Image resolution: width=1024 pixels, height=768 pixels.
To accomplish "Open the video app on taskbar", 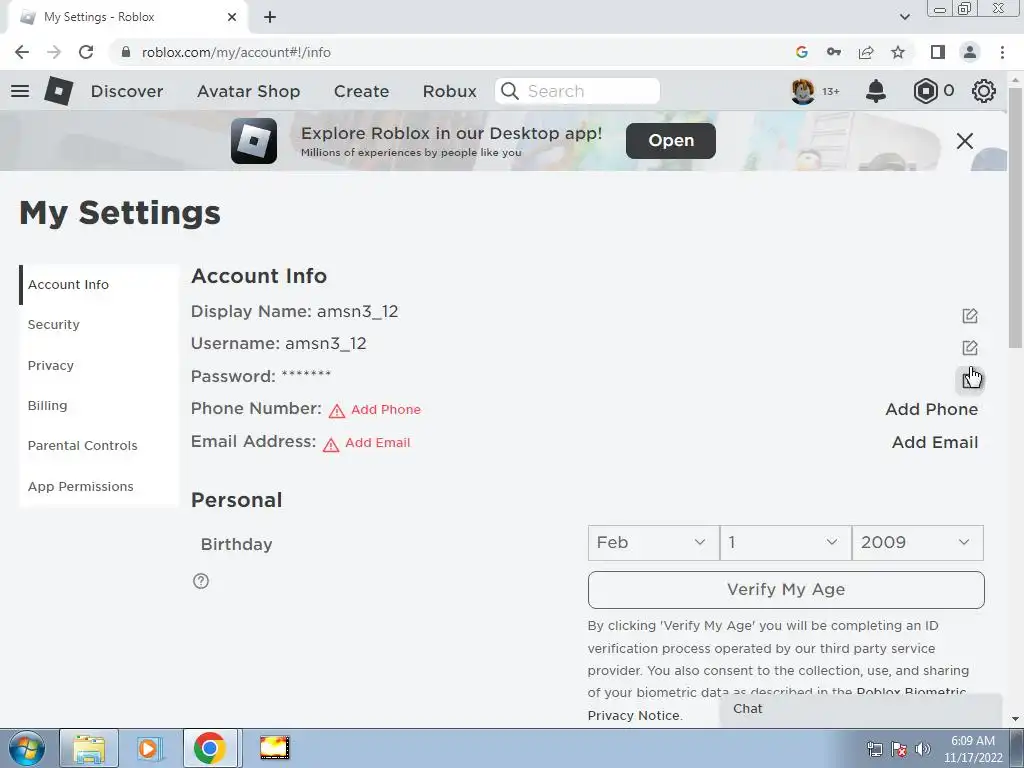I will point(274,748).
